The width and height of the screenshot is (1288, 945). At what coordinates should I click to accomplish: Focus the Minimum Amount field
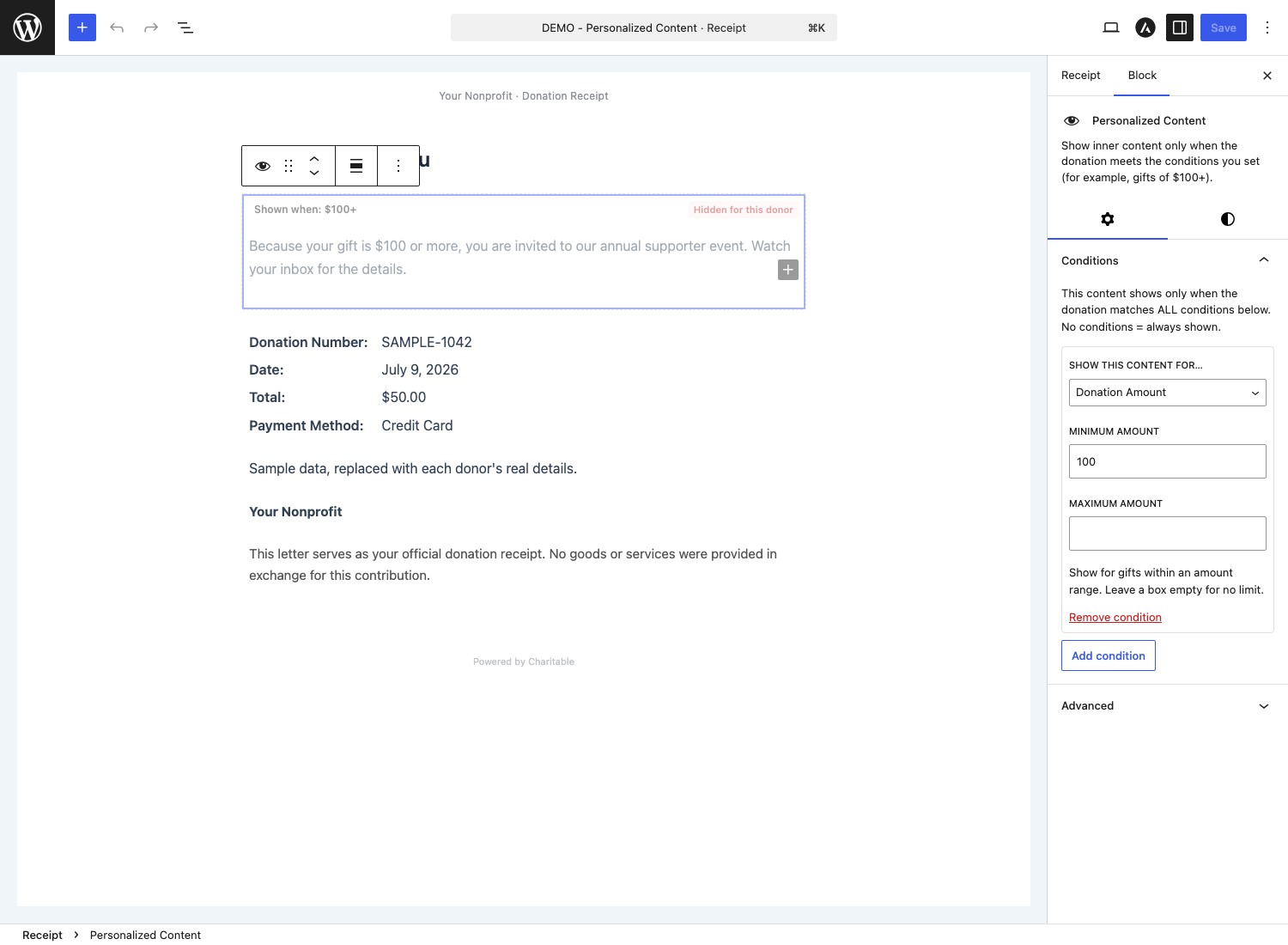[1168, 461]
